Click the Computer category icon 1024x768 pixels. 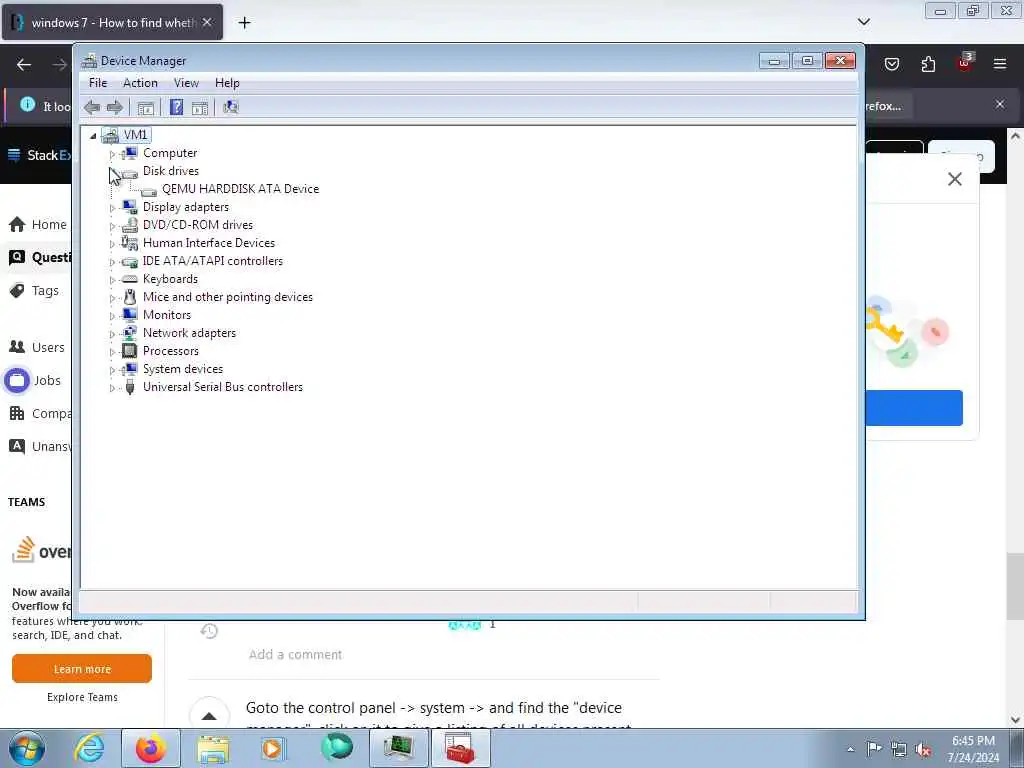pyautogui.click(x=129, y=153)
